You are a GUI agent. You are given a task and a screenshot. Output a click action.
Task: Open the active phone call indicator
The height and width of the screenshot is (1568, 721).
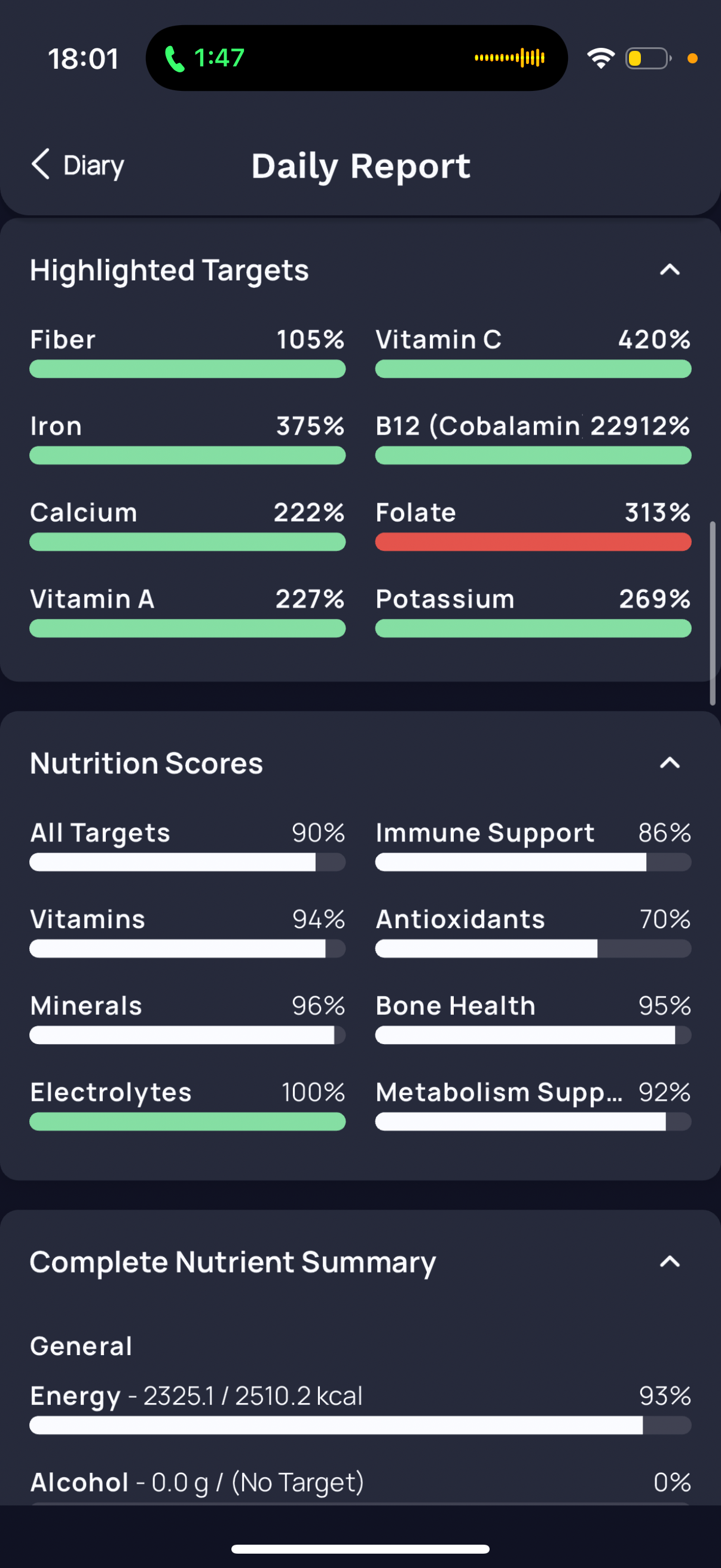click(204, 58)
